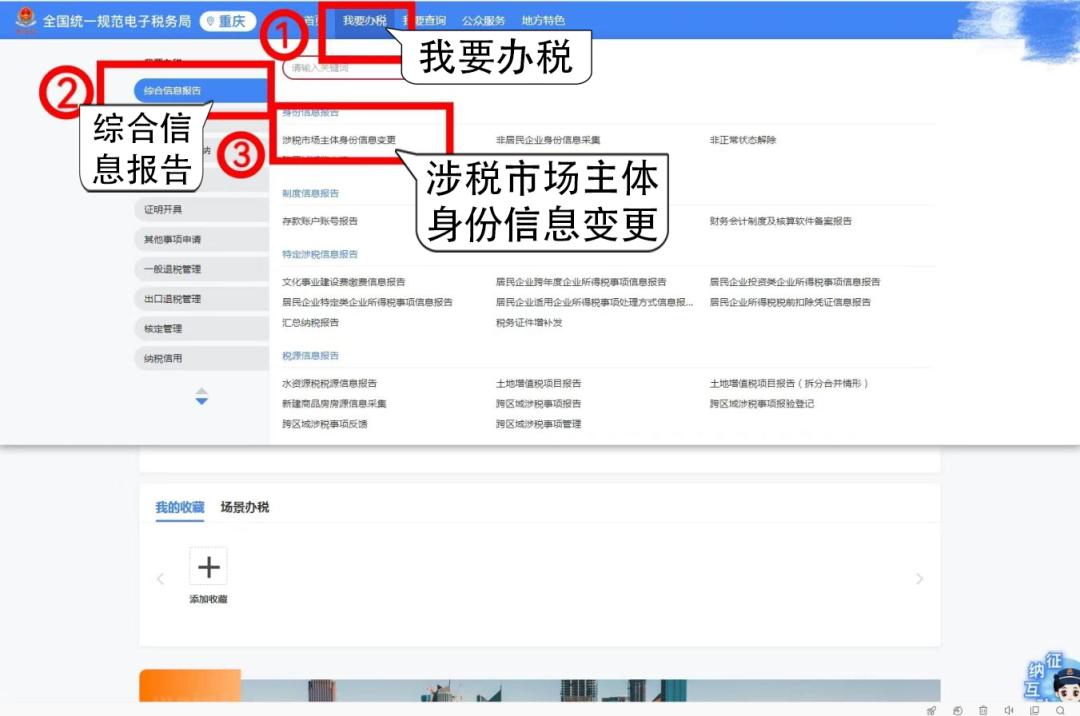Open the 公众服务 top menu
Viewport: 1080px width, 716px height.
click(x=483, y=21)
